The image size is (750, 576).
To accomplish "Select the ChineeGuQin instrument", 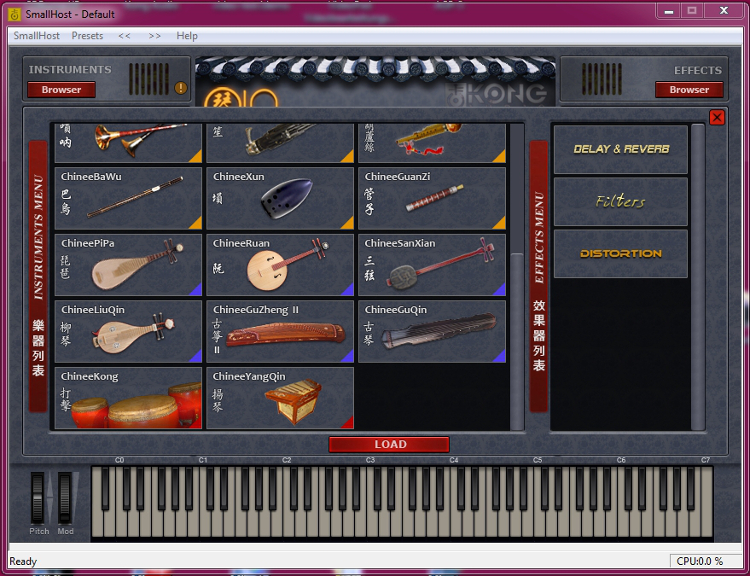I will click(x=432, y=332).
